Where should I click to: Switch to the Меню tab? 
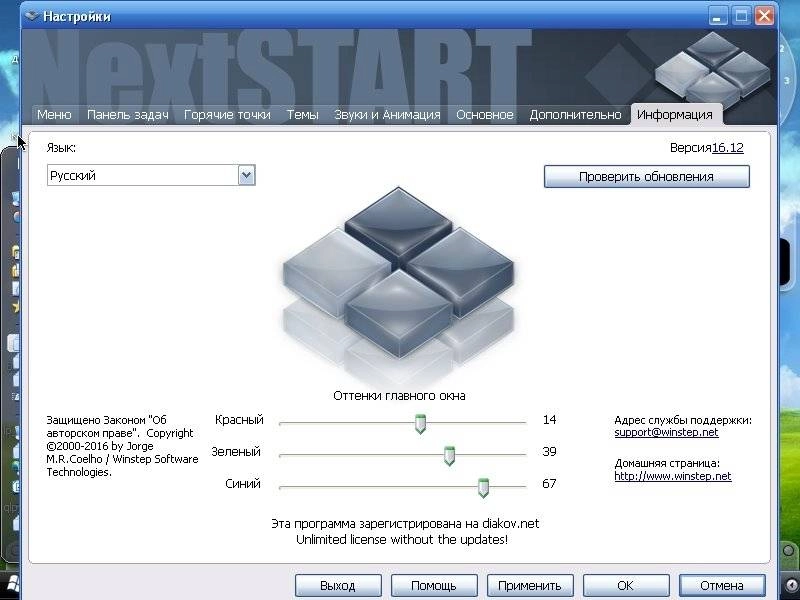tap(54, 114)
